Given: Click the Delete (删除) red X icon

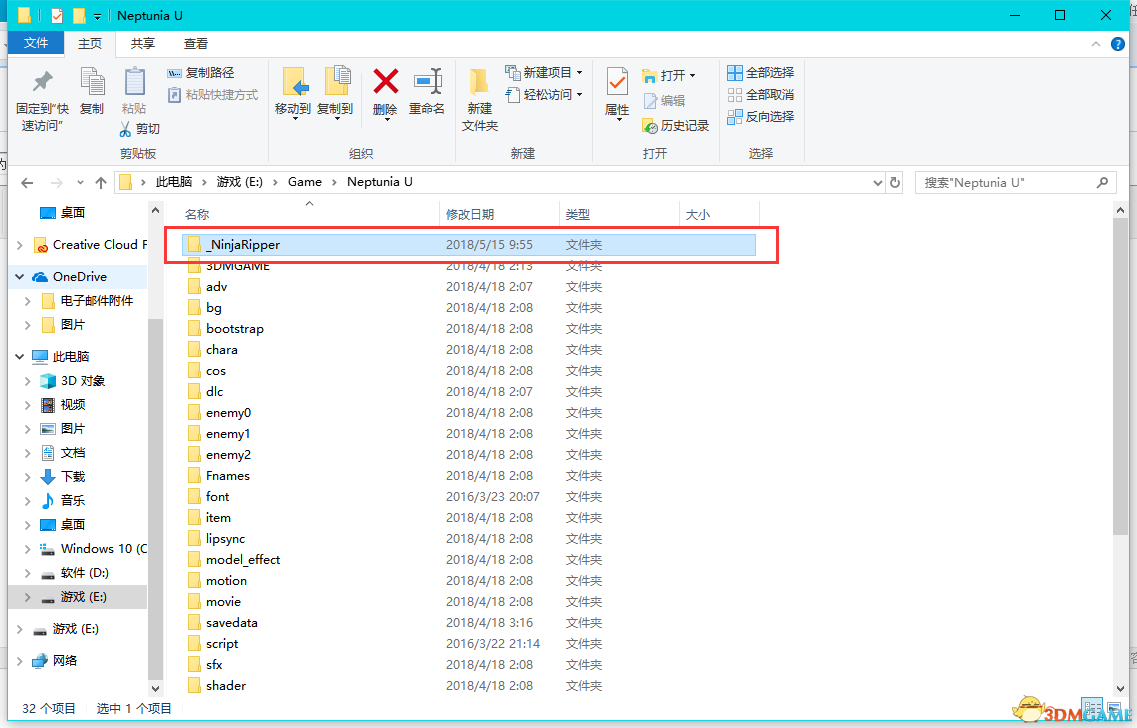Looking at the screenshot, I should [x=385, y=84].
